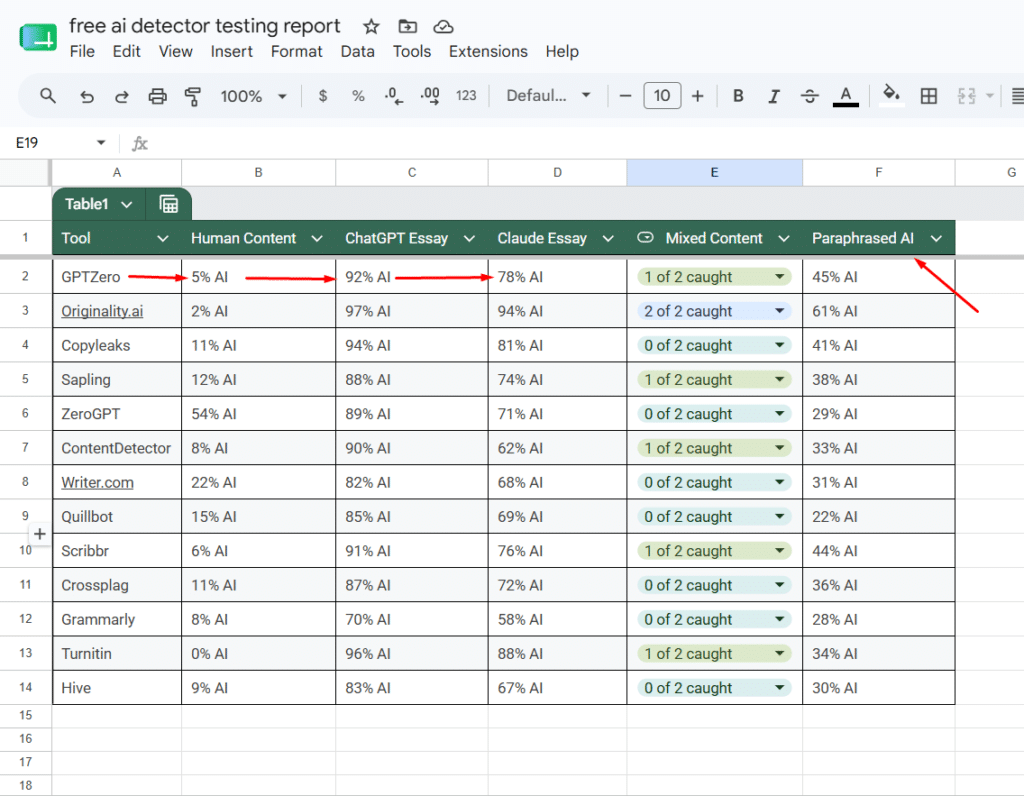
Task: Open Originality.ai's 2 of 2 caught dropdown
Action: tap(714, 311)
